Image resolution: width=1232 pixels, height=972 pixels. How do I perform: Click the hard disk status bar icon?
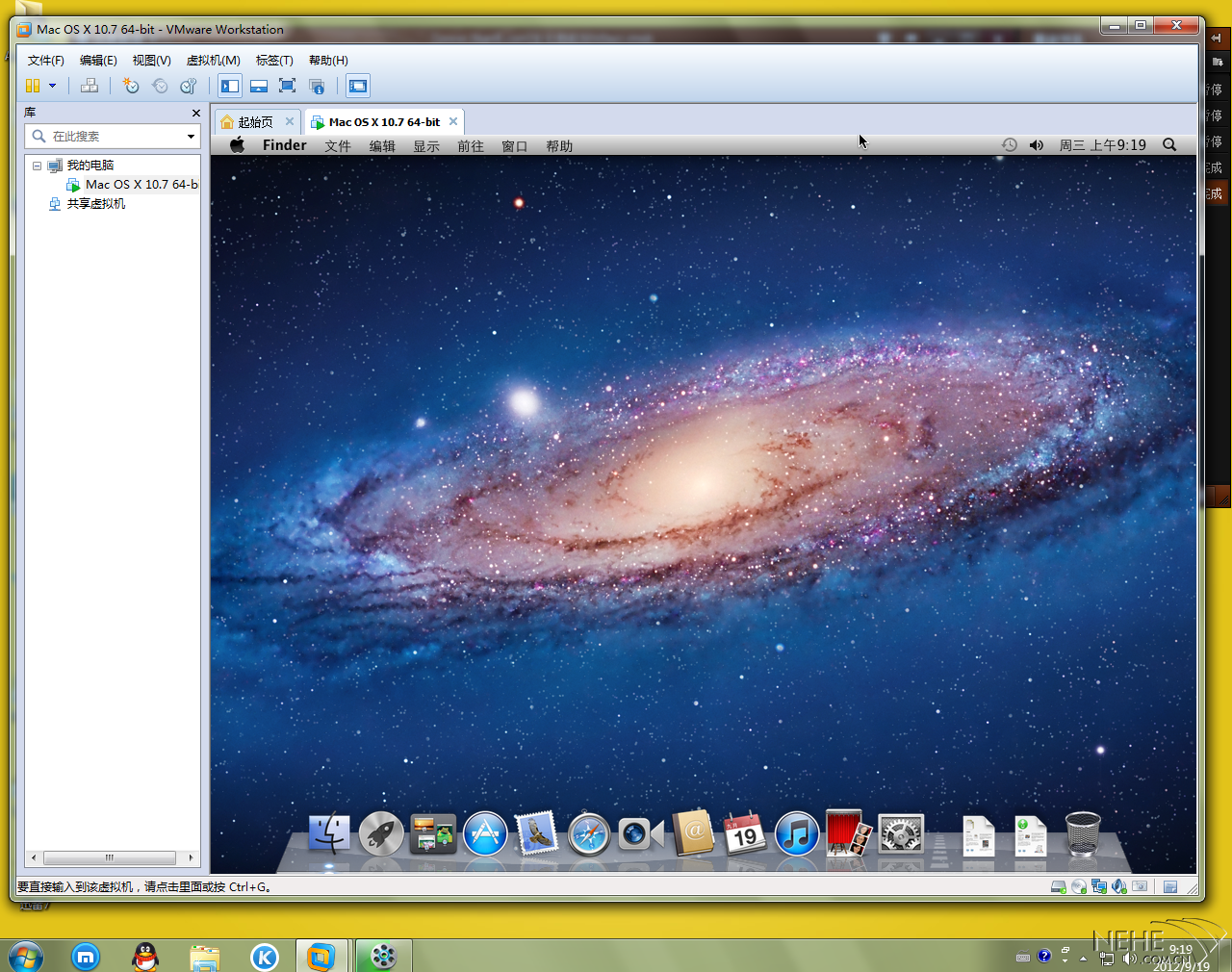[1059, 886]
